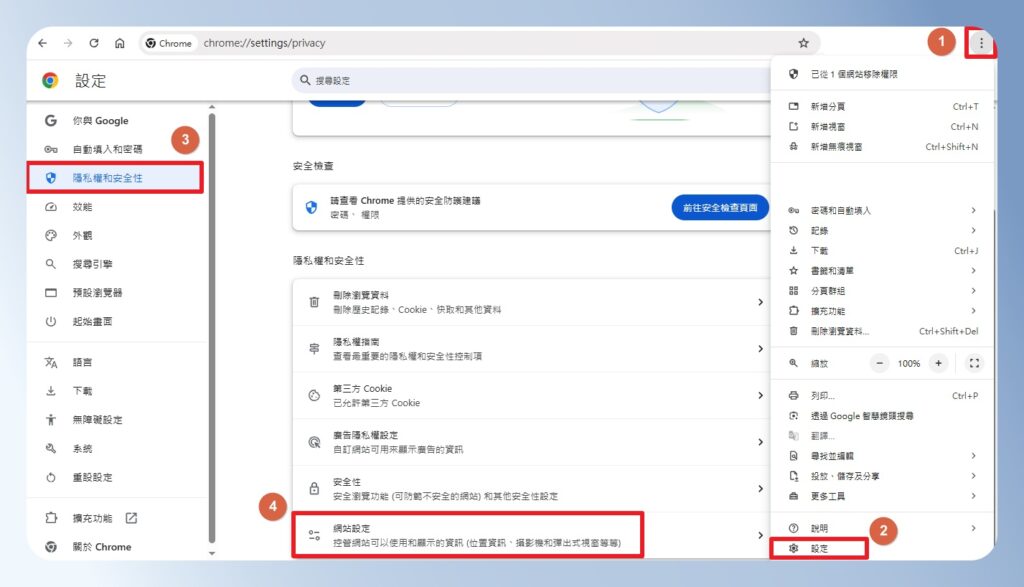Click the 搜尋設定 search field
Viewport: 1024px width, 587px height.
[x=530, y=80]
